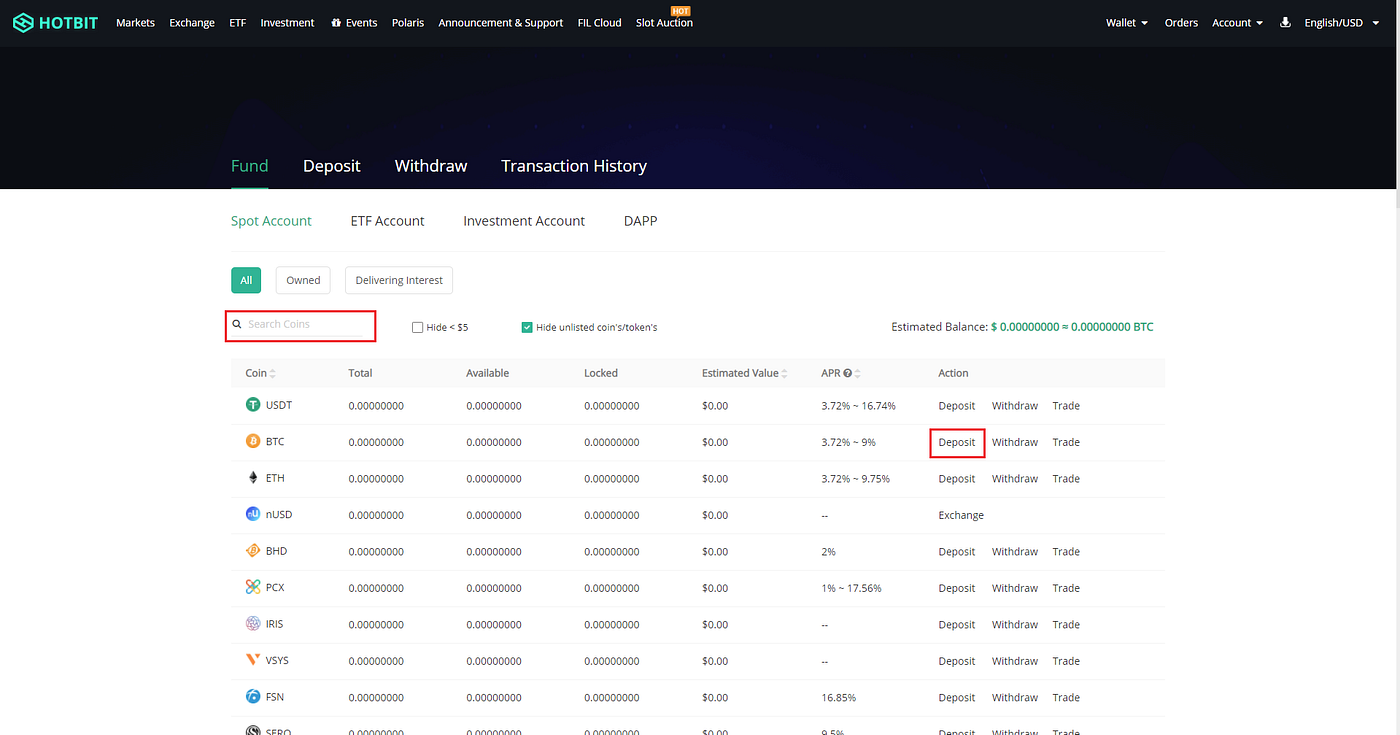Image resolution: width=1400 pixels, height=735 pixels.
Task: Open the ETF menu item
Action: (x=237, y=22)
